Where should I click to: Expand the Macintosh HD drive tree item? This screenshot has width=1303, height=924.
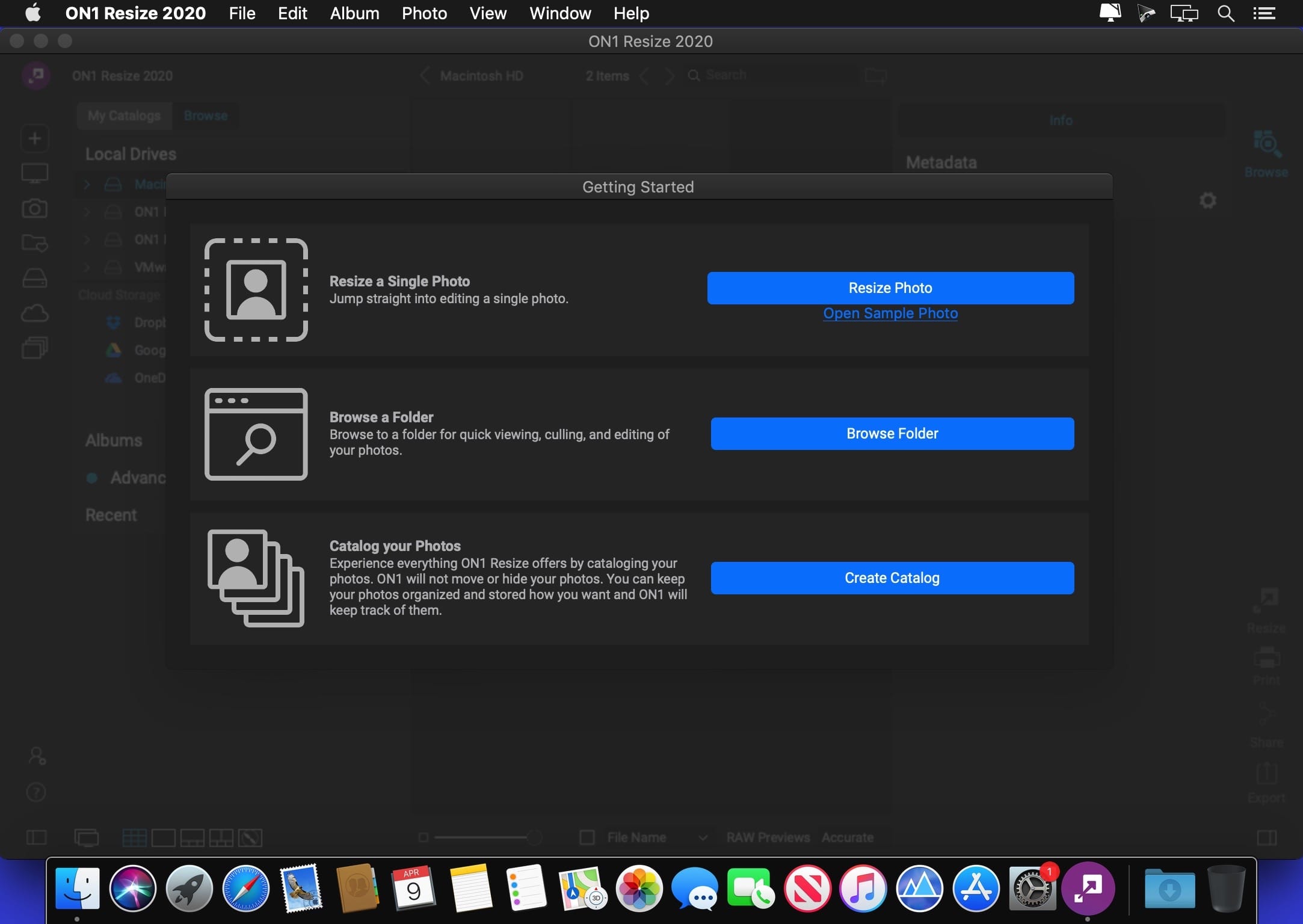pos(87,184)
